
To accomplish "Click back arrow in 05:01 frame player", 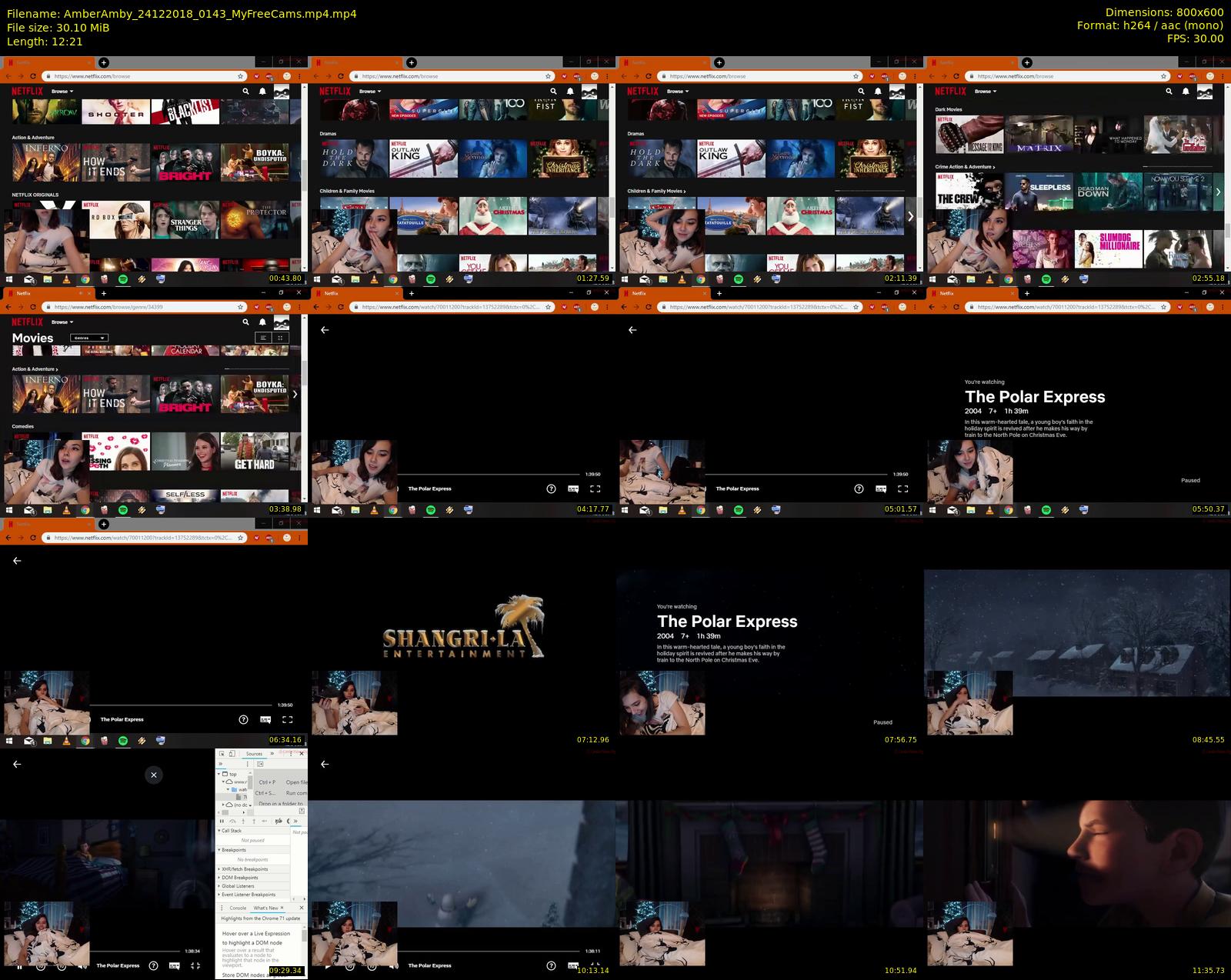I will (x=632, y=330).
